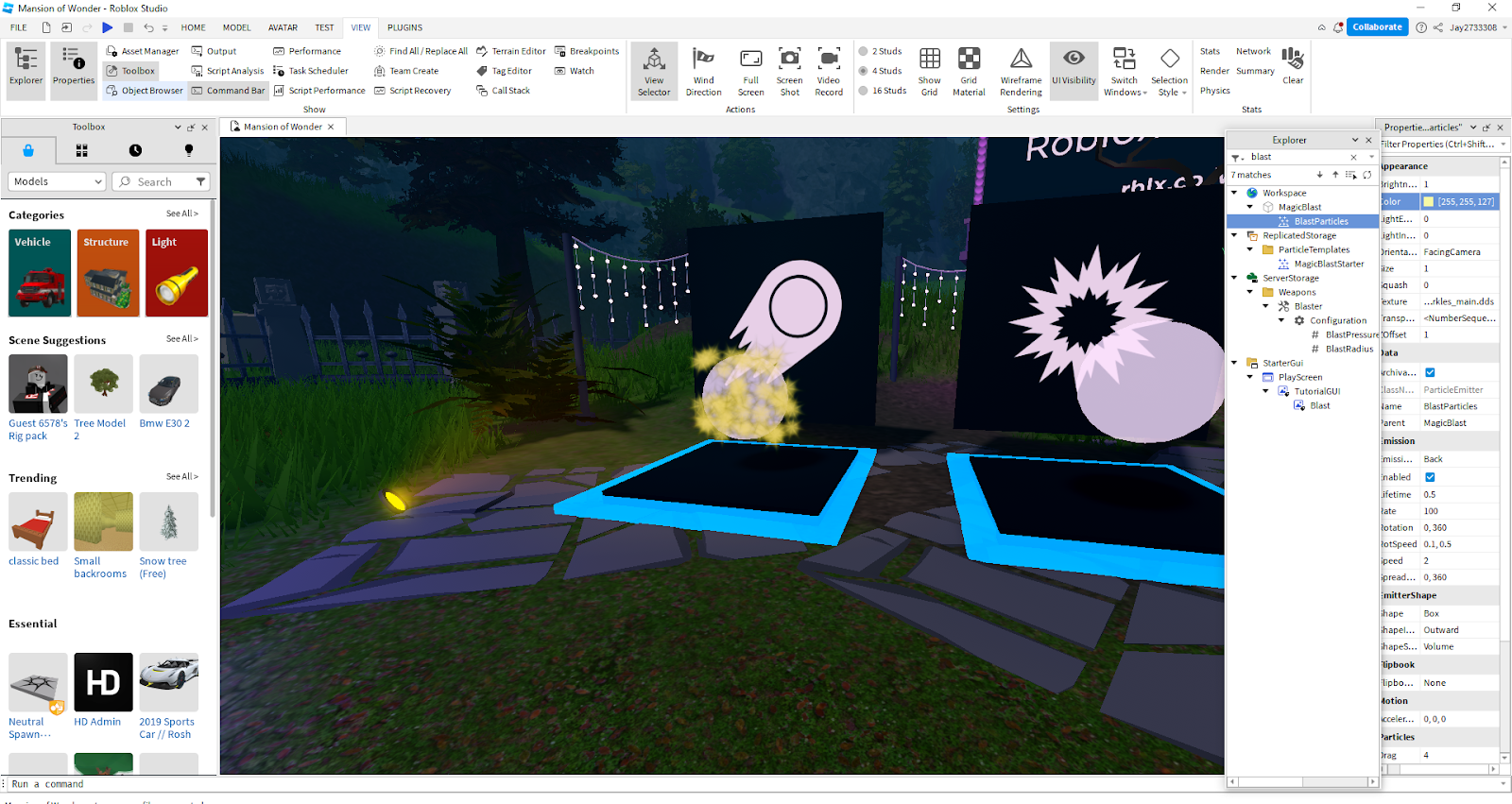Viewport: 1512px width, 804px height.
Task: Click the Toolbox Search field
Action: (x=153, y=181)
